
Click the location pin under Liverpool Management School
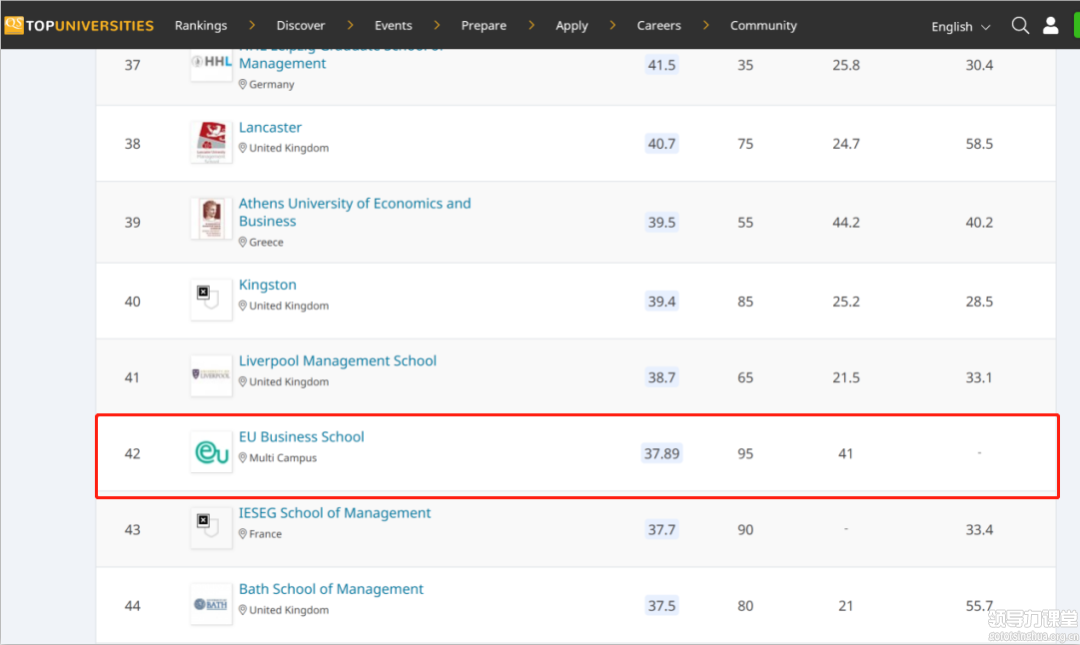(242, 381)
